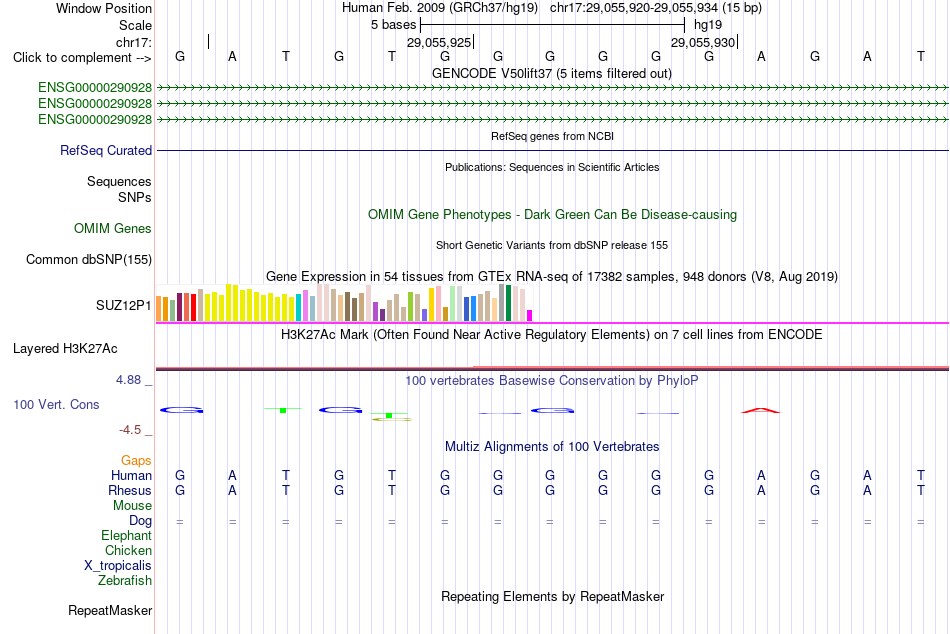Click the SUZ12P1 gene label
The width and height of the screenshot is (950, 634).
tap(123, 305)
